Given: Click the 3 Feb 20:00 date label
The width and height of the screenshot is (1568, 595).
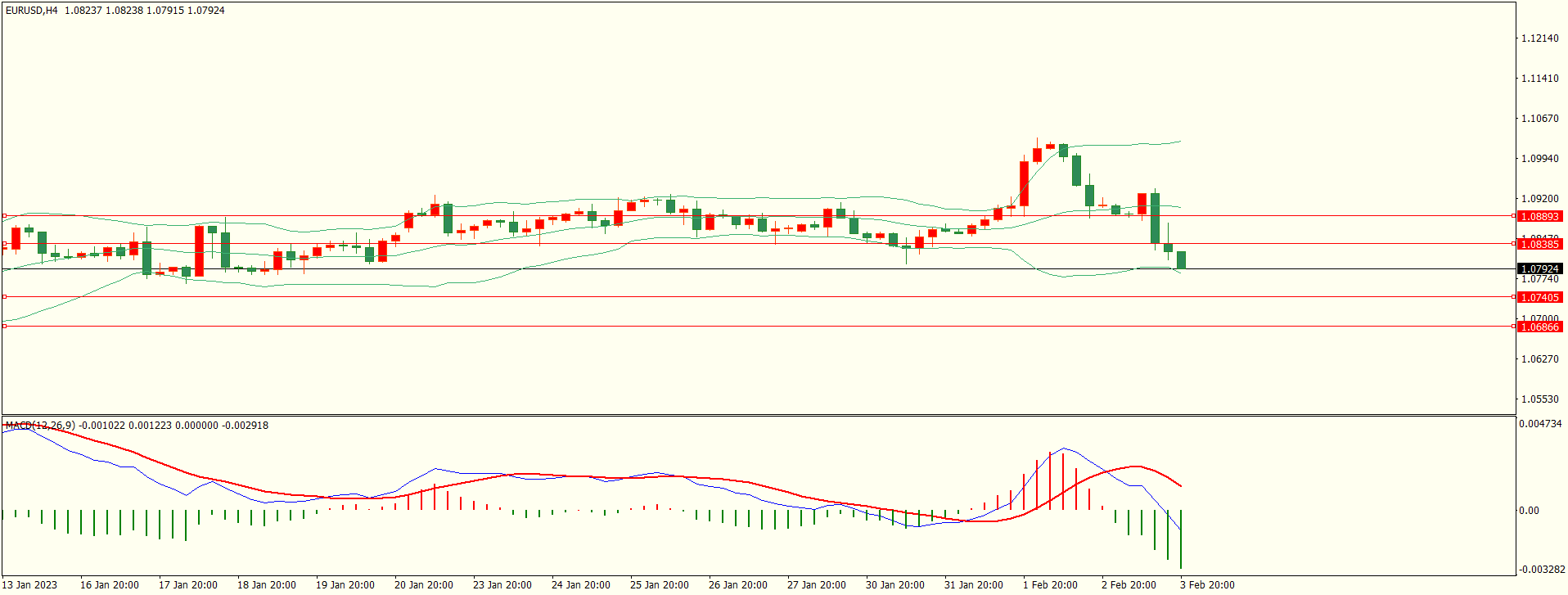Looking at the screenshot, I should (x=1207, y=585).
